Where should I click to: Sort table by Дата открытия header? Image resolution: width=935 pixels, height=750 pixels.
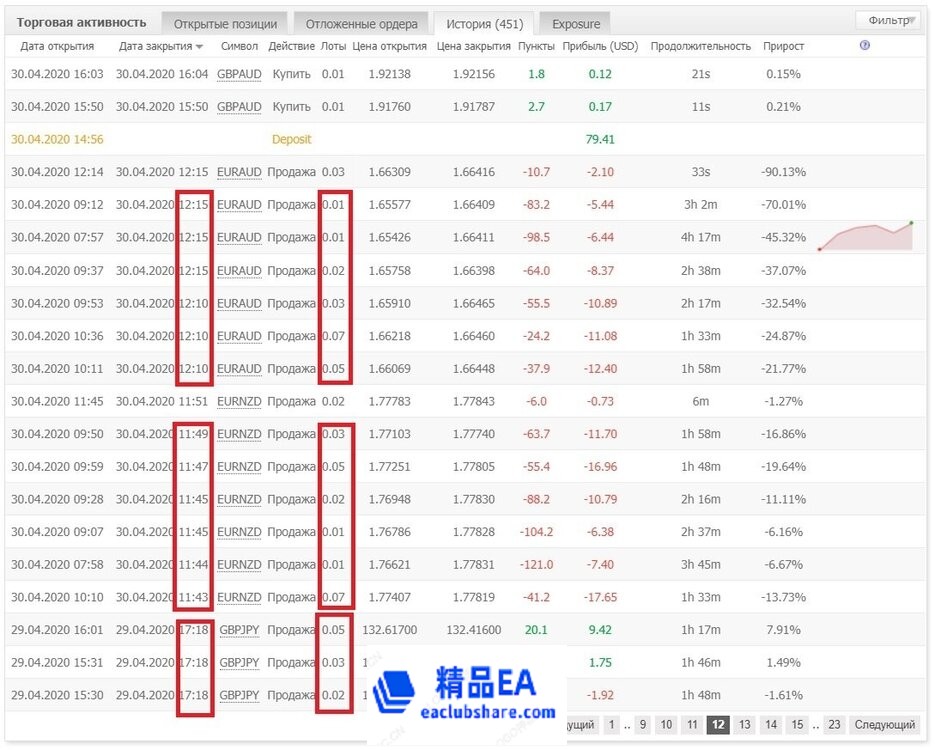[57, 46]
